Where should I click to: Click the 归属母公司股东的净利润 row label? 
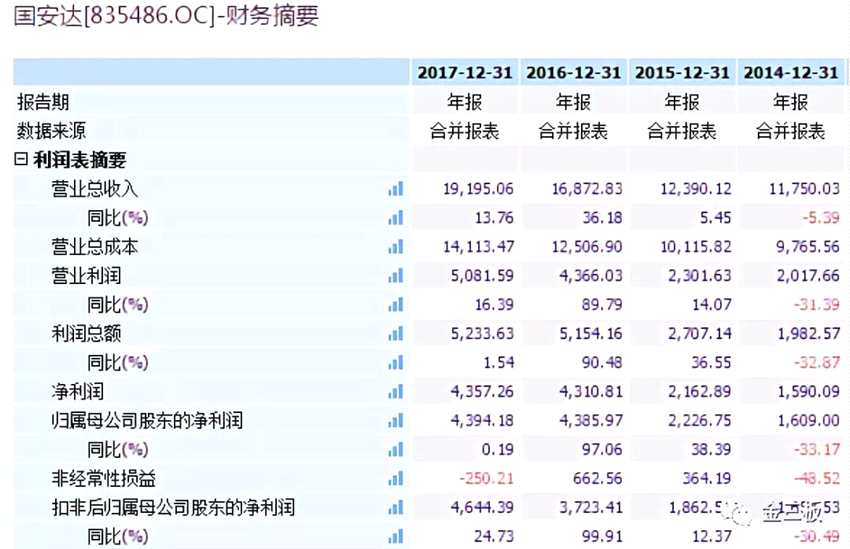point(146,420)
